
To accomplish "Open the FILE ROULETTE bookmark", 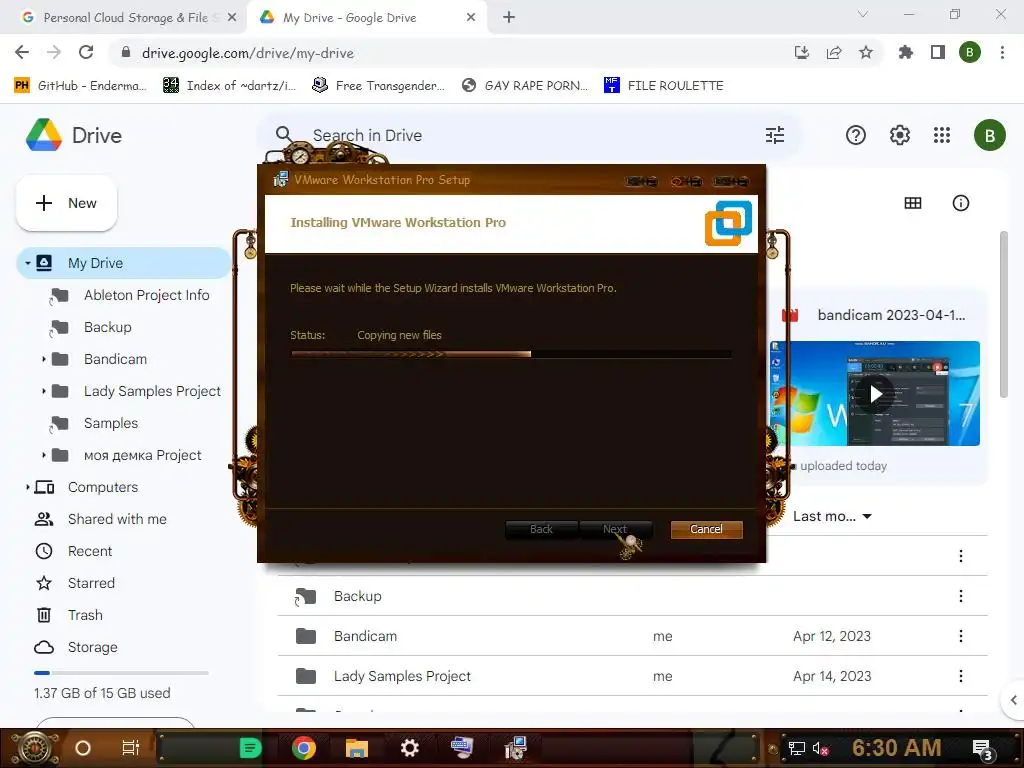I will coord(664,86).
